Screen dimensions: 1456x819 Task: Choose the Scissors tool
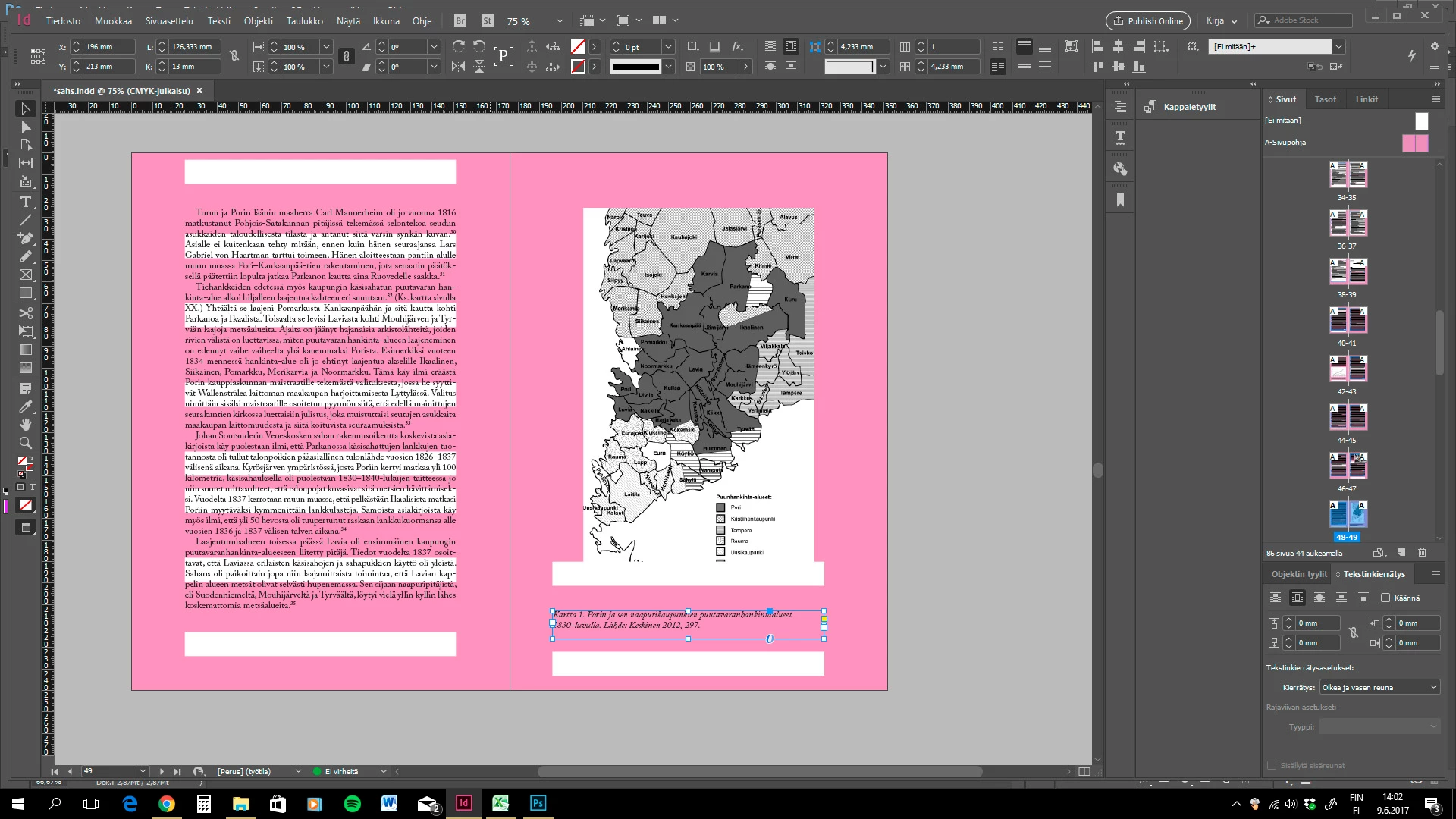tap(25, 312)
